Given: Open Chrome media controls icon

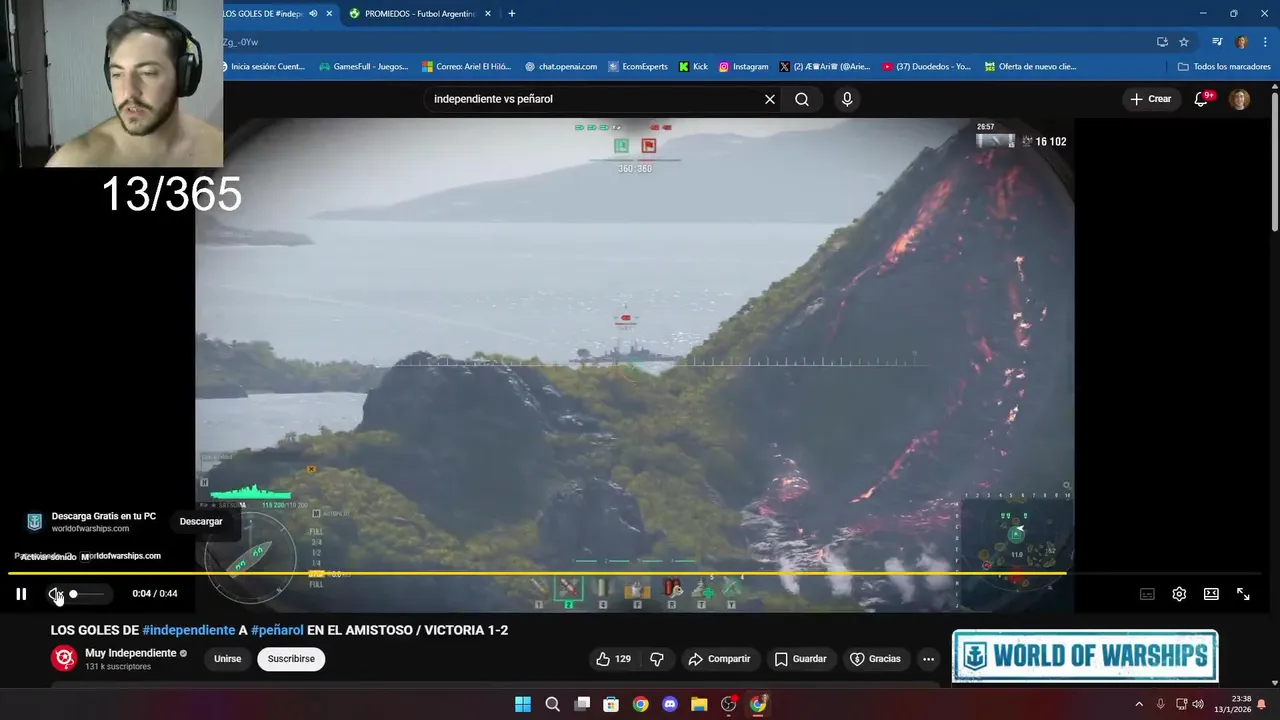Looking at the screenshot, I should point(1217,42).
